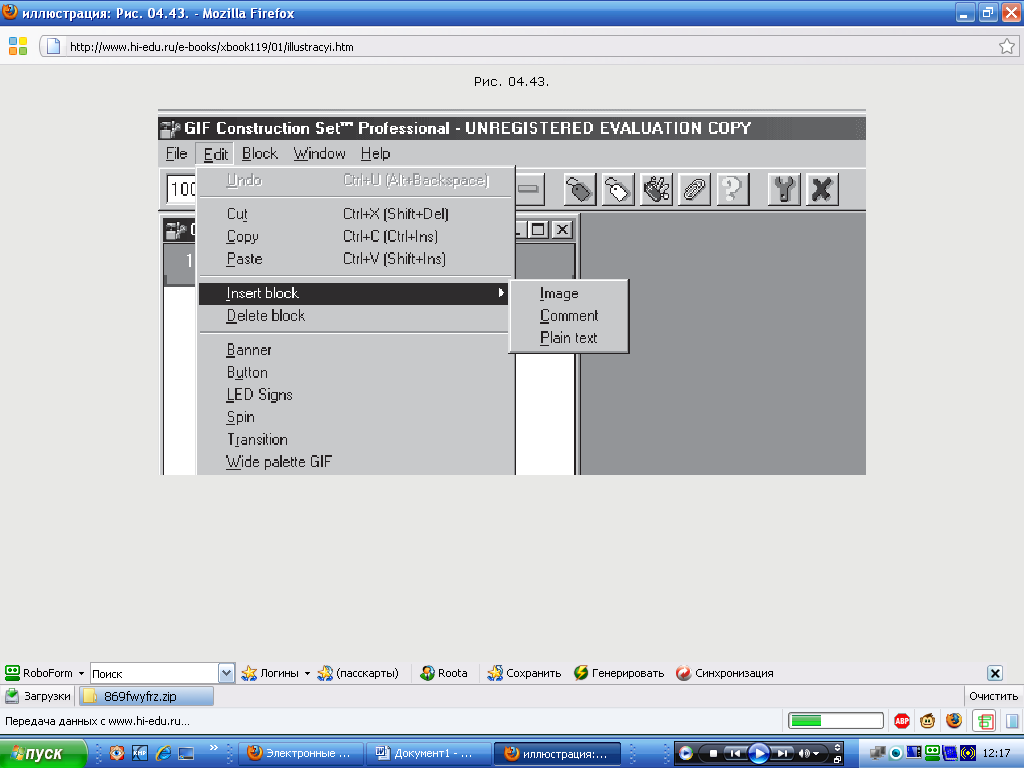This screenshot has width=1024, height=768.
Task: Click the network computers tray icon
Action: click(x=878, y=753)
